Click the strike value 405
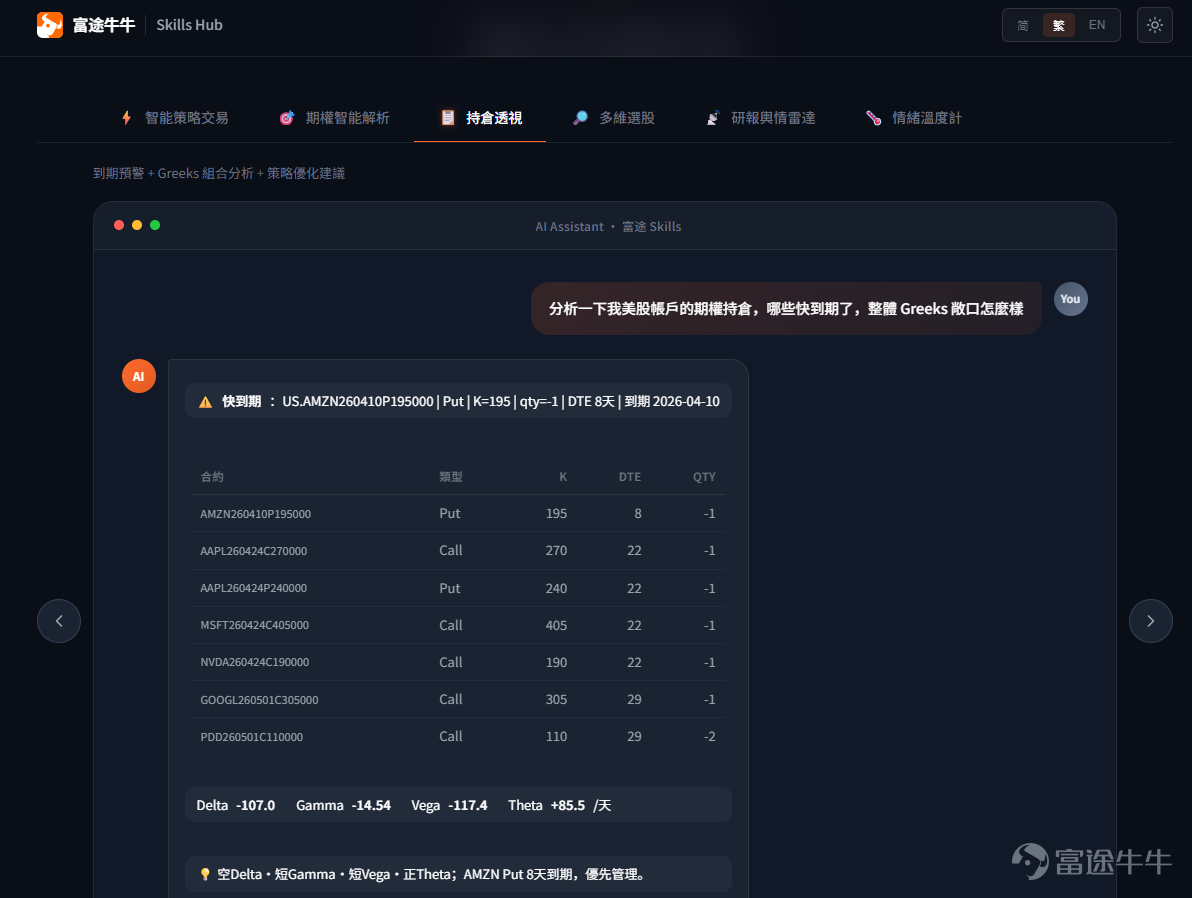 556,625
